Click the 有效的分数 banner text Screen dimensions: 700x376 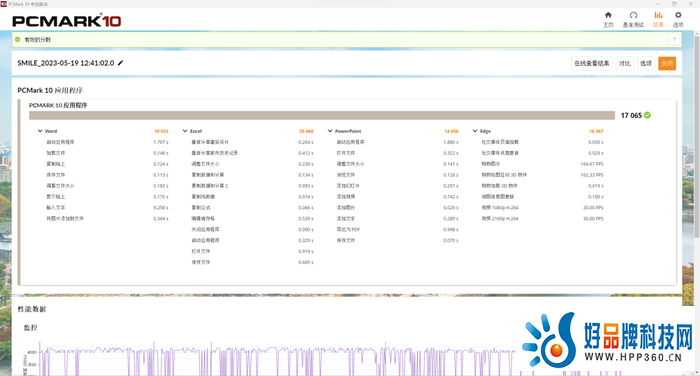(x=38, y=40)
